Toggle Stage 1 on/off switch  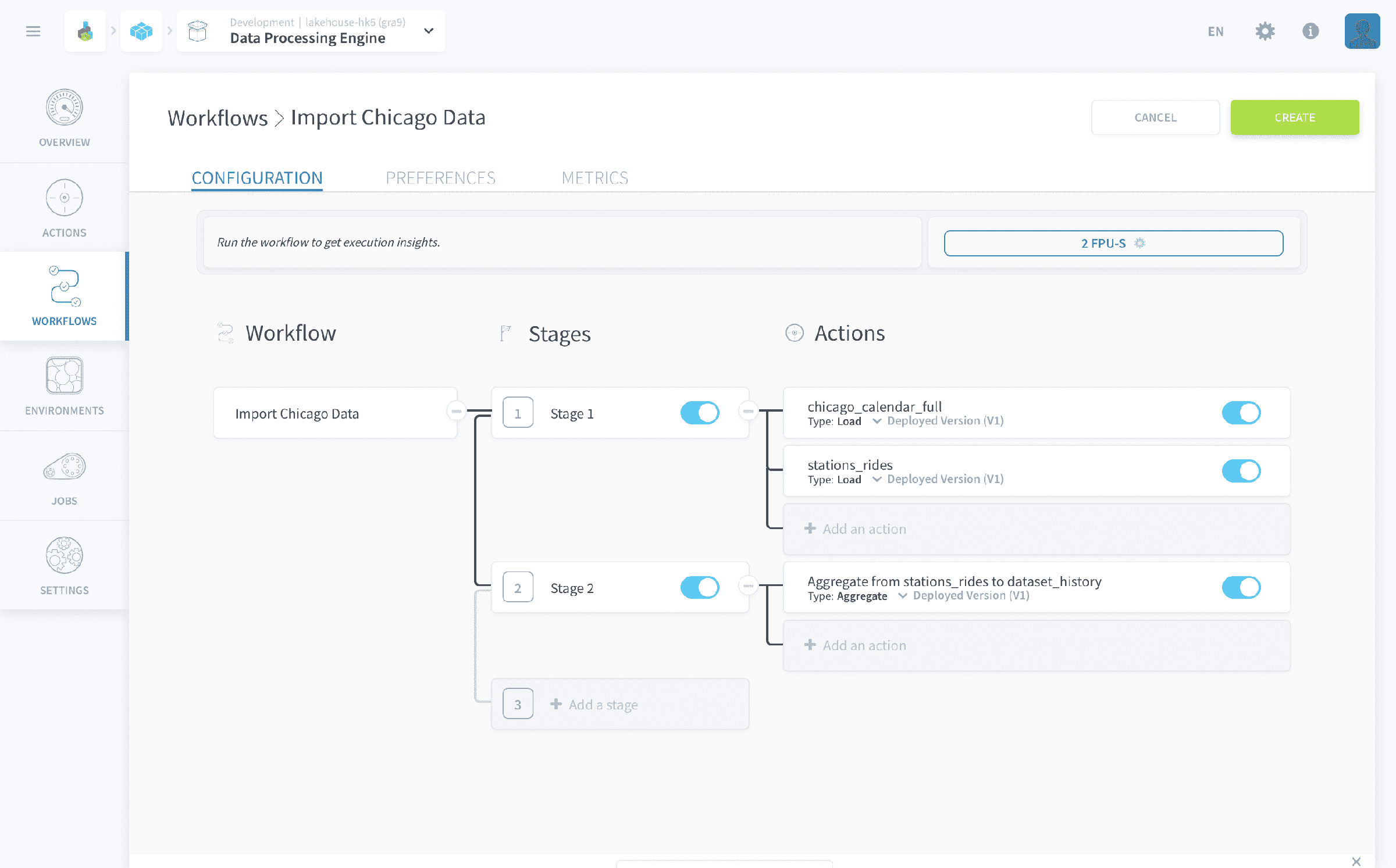[700, 413]
